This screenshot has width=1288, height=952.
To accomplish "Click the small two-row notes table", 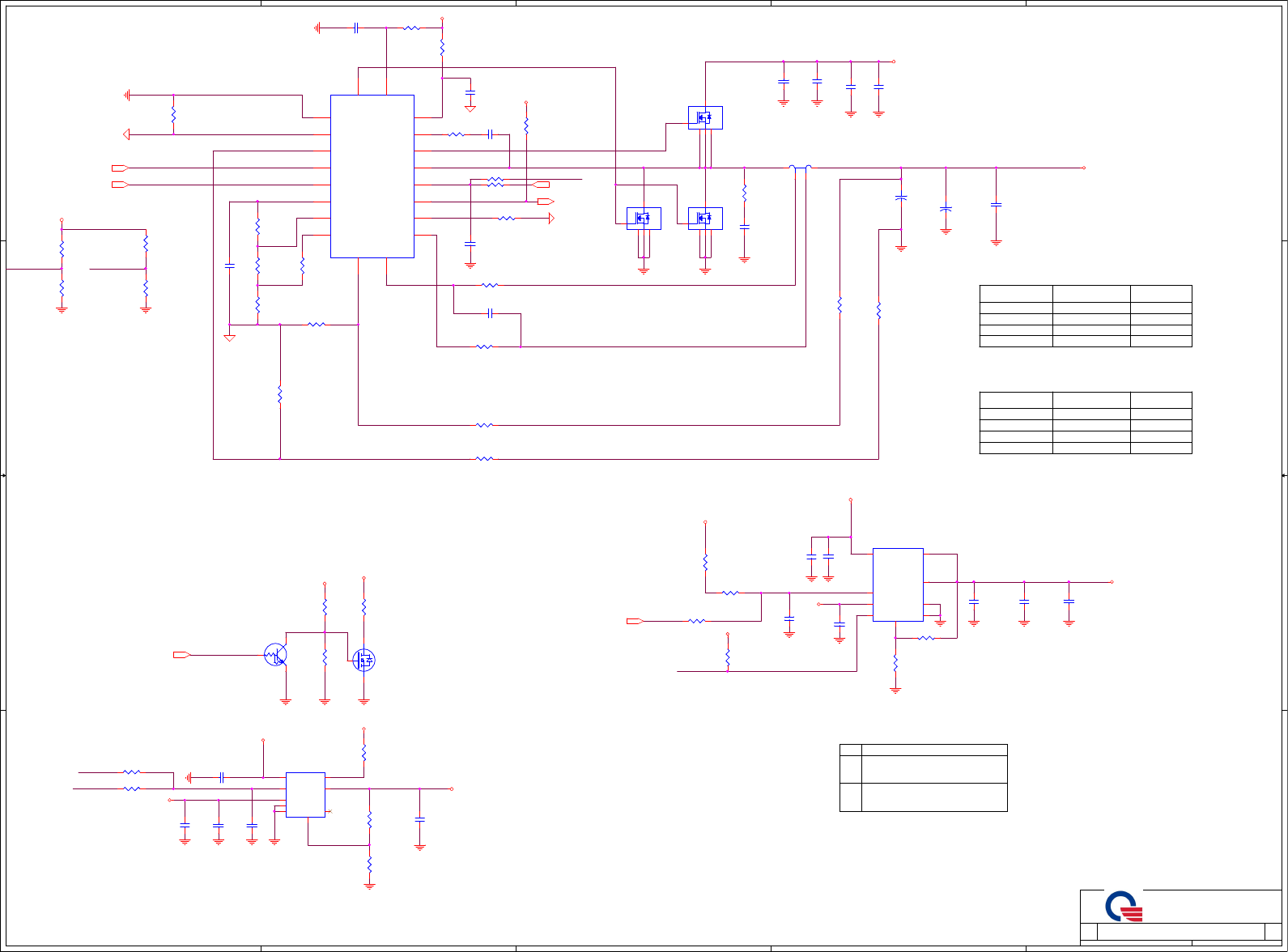I will [924, 777].
